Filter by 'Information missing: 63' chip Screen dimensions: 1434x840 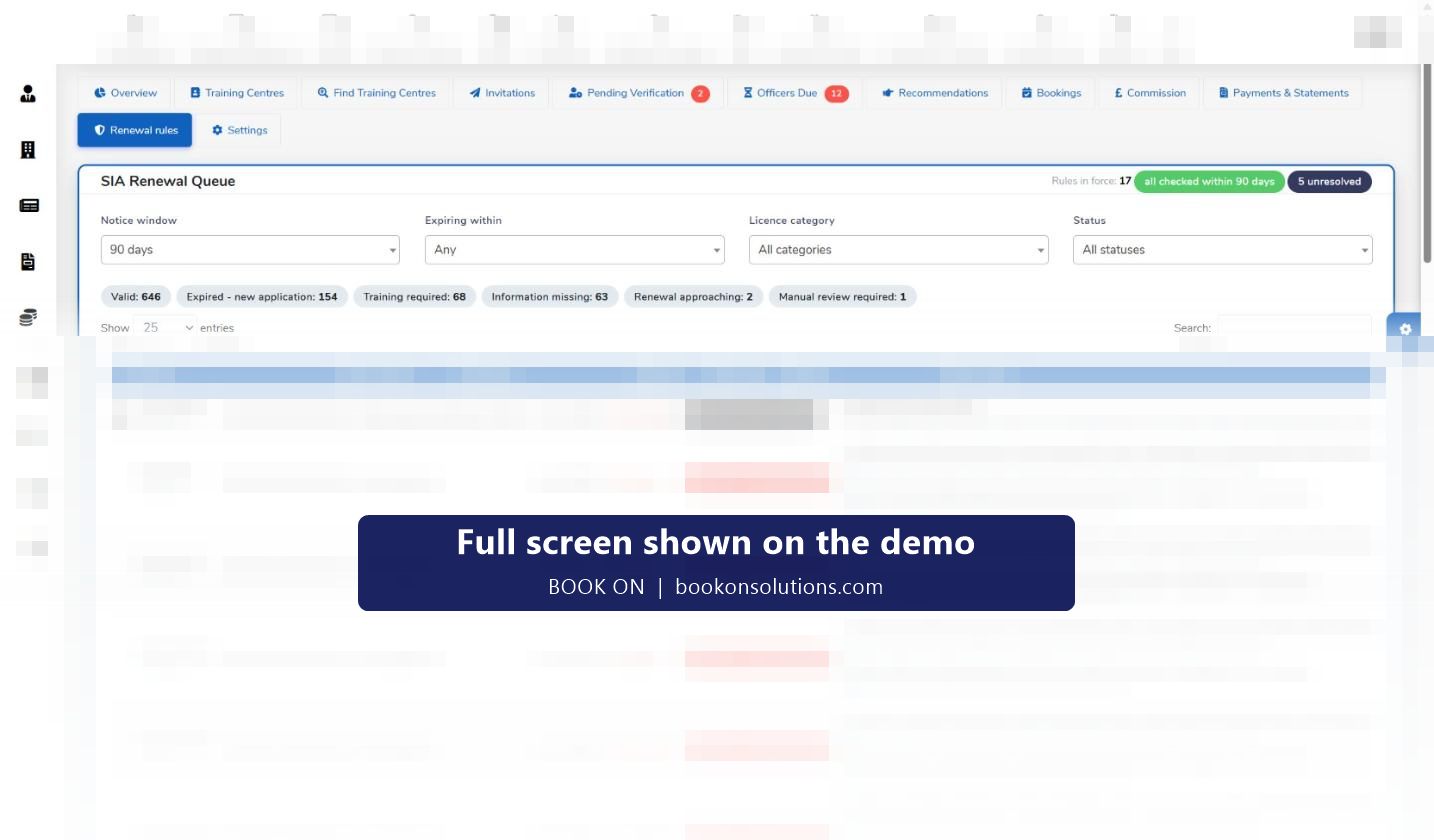pos(550,297)
